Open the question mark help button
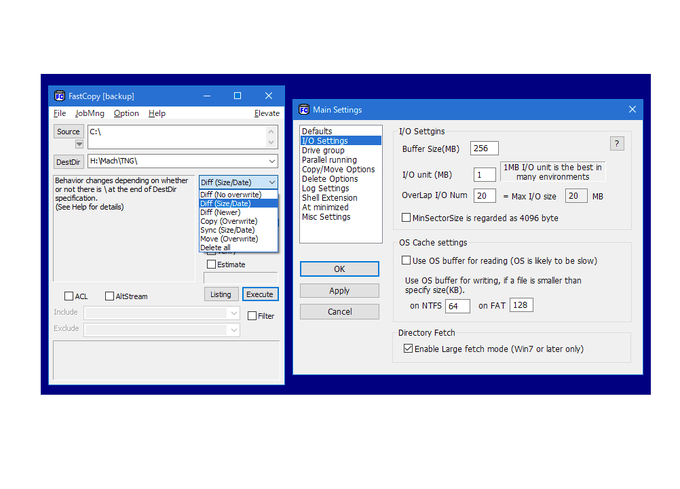Image resolution: width=680 pixels, height=489 pixels. [x=617, y=143]
